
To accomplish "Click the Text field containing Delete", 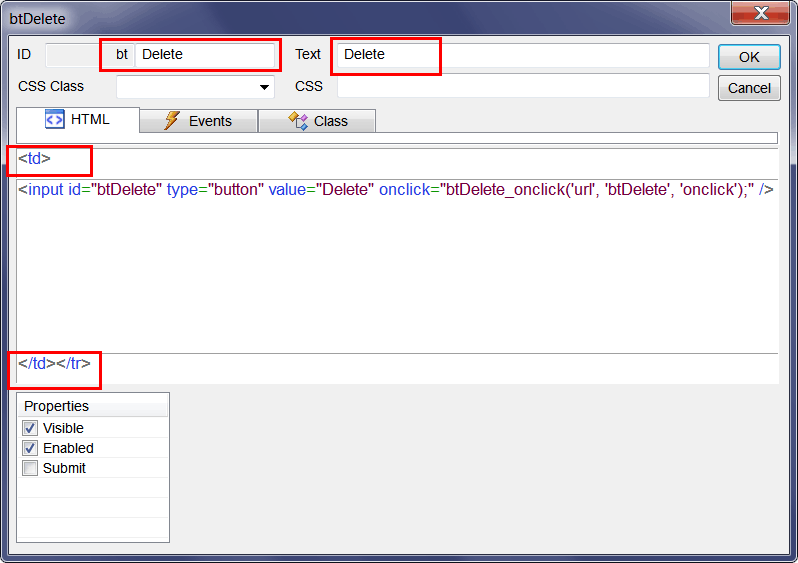I will [523, 54].
